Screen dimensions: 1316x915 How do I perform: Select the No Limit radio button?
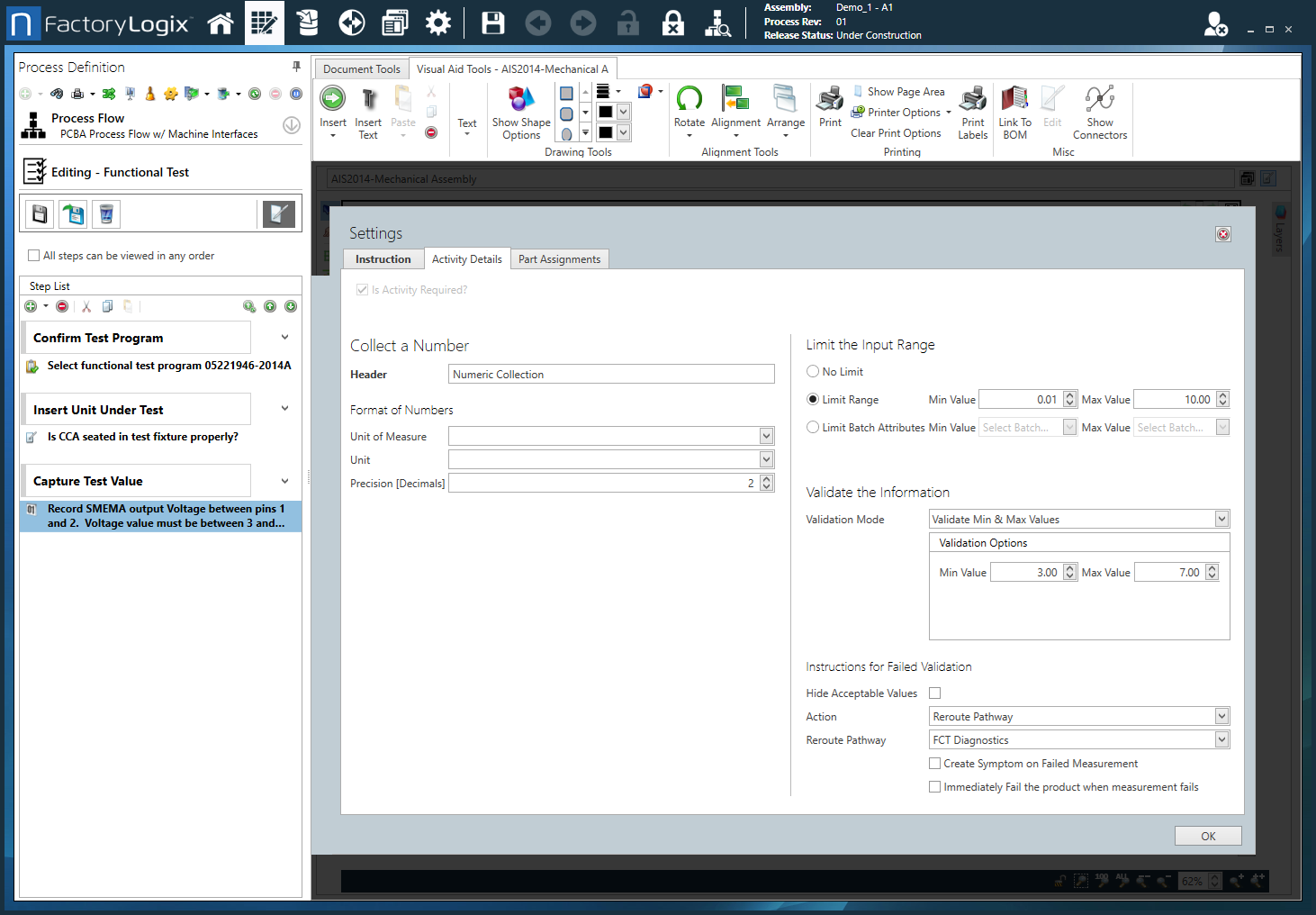[813, 372]
